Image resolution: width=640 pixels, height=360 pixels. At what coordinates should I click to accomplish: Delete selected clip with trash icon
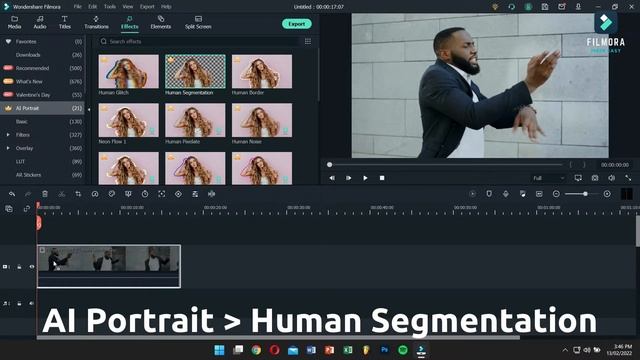tap(45, 194)
